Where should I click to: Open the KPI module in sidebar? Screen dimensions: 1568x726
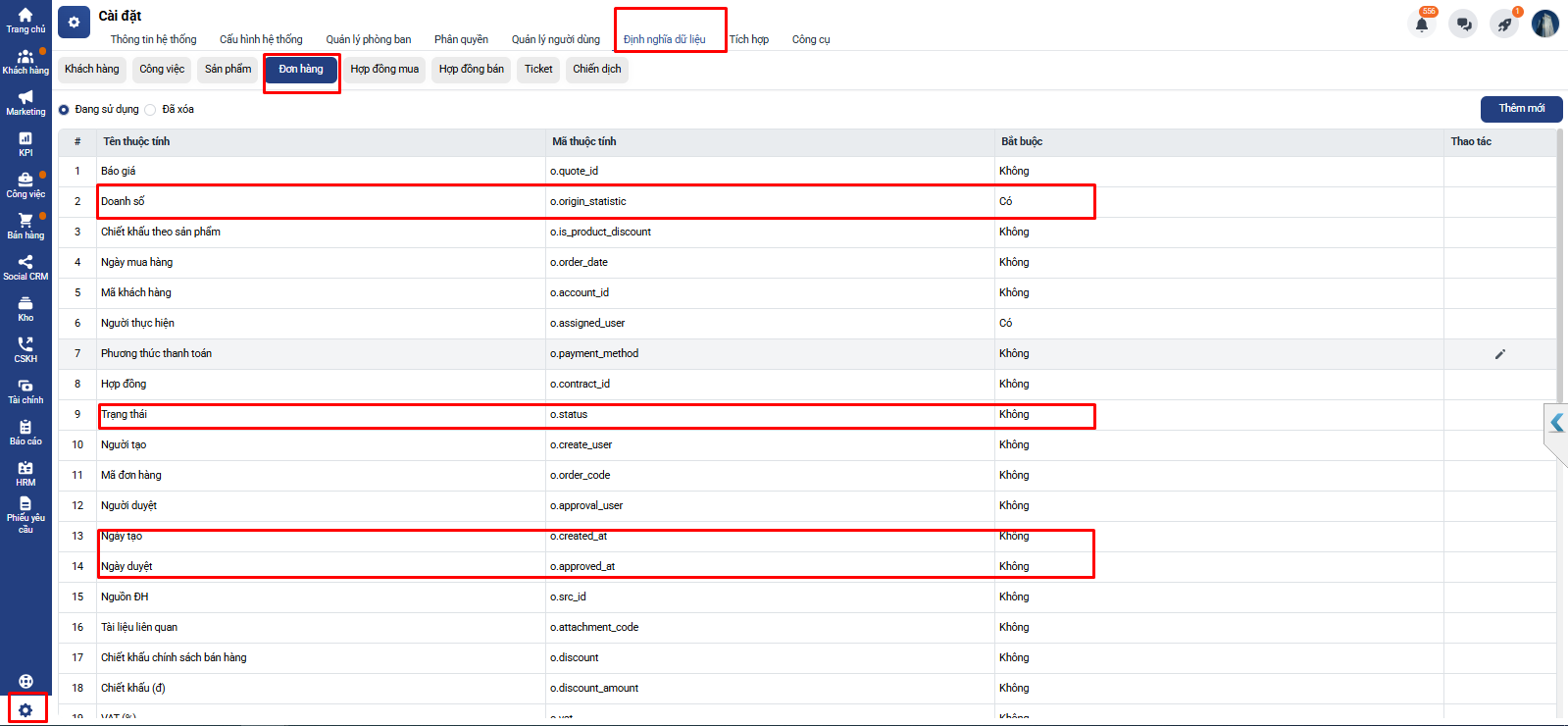pyautogui.click(x=25, y=143)
